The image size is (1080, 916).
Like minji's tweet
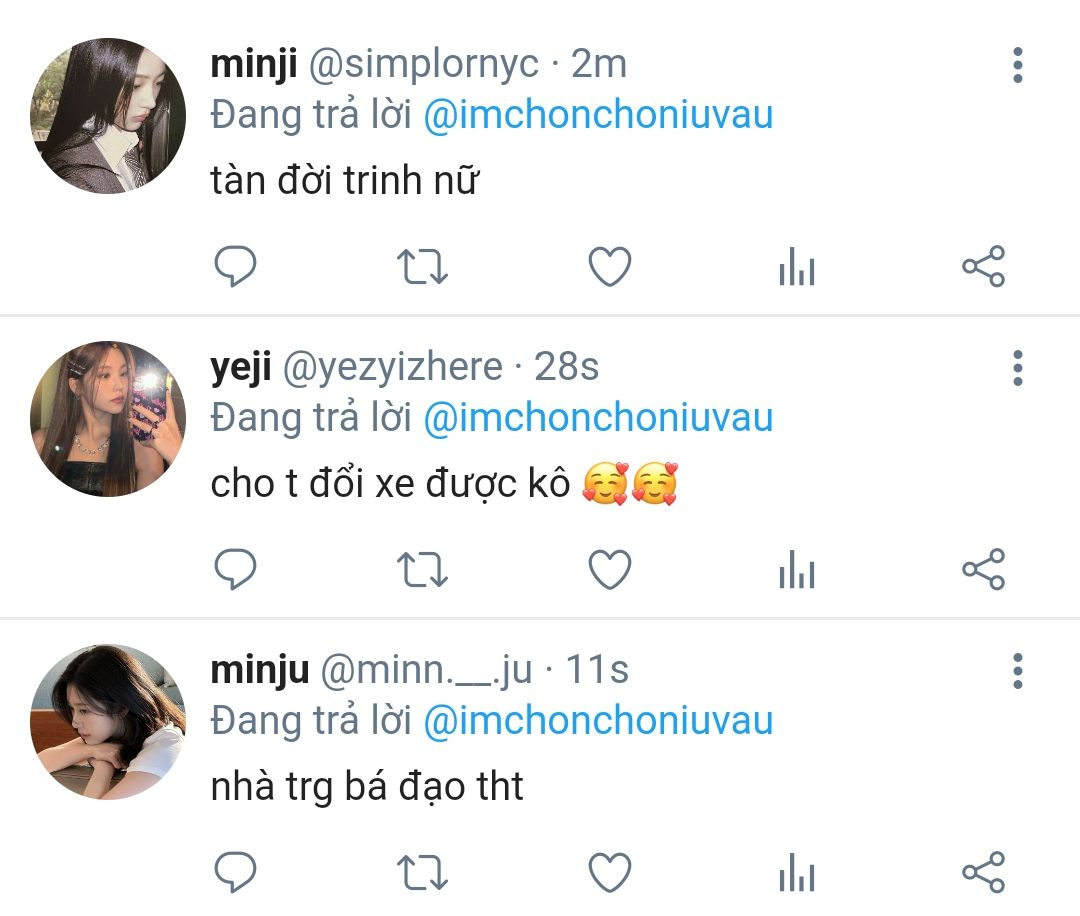coord(610,266)
